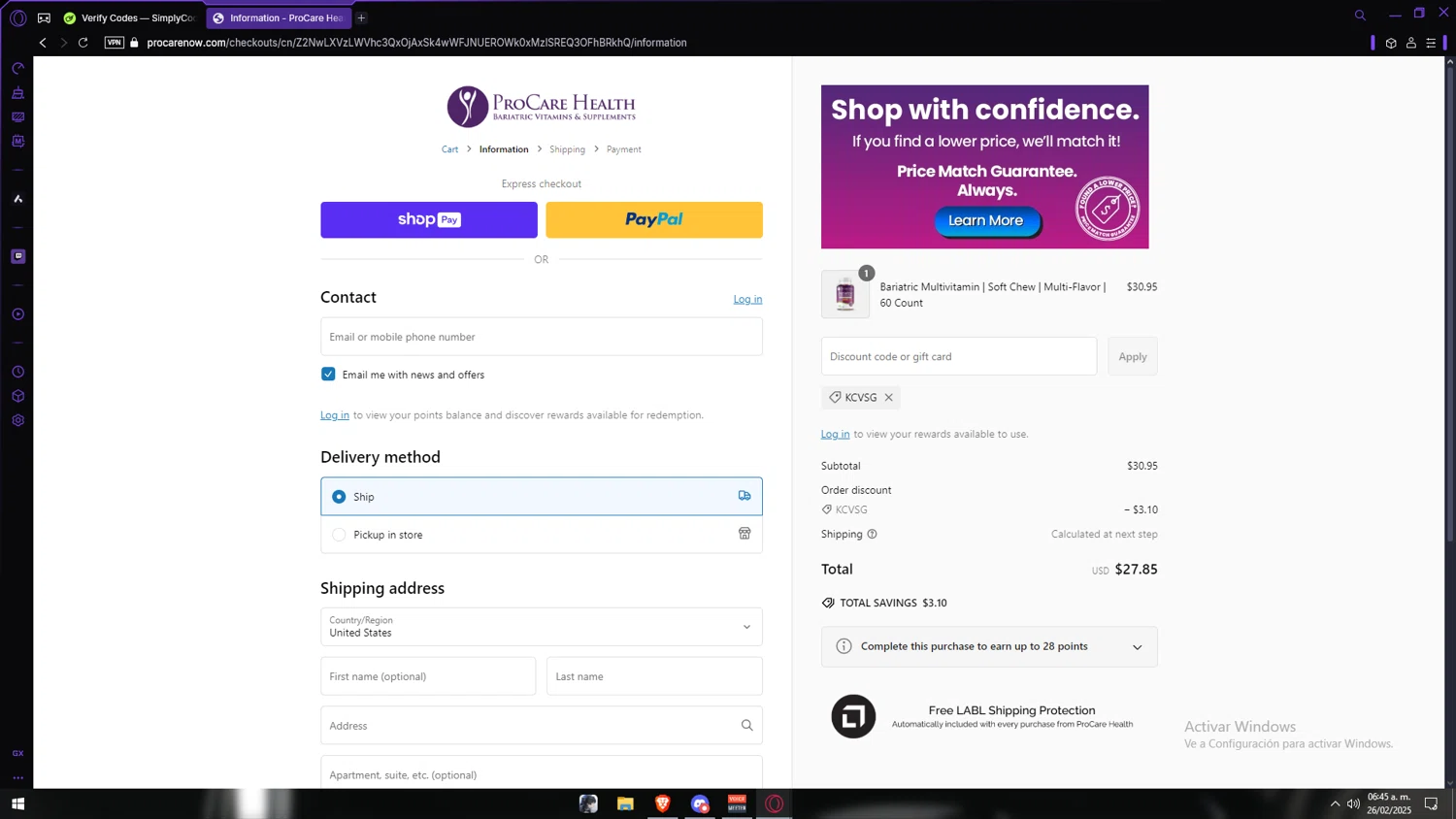1456x819 pixels.
Task: Open tab search magnifier icon
Action: 1360,15
